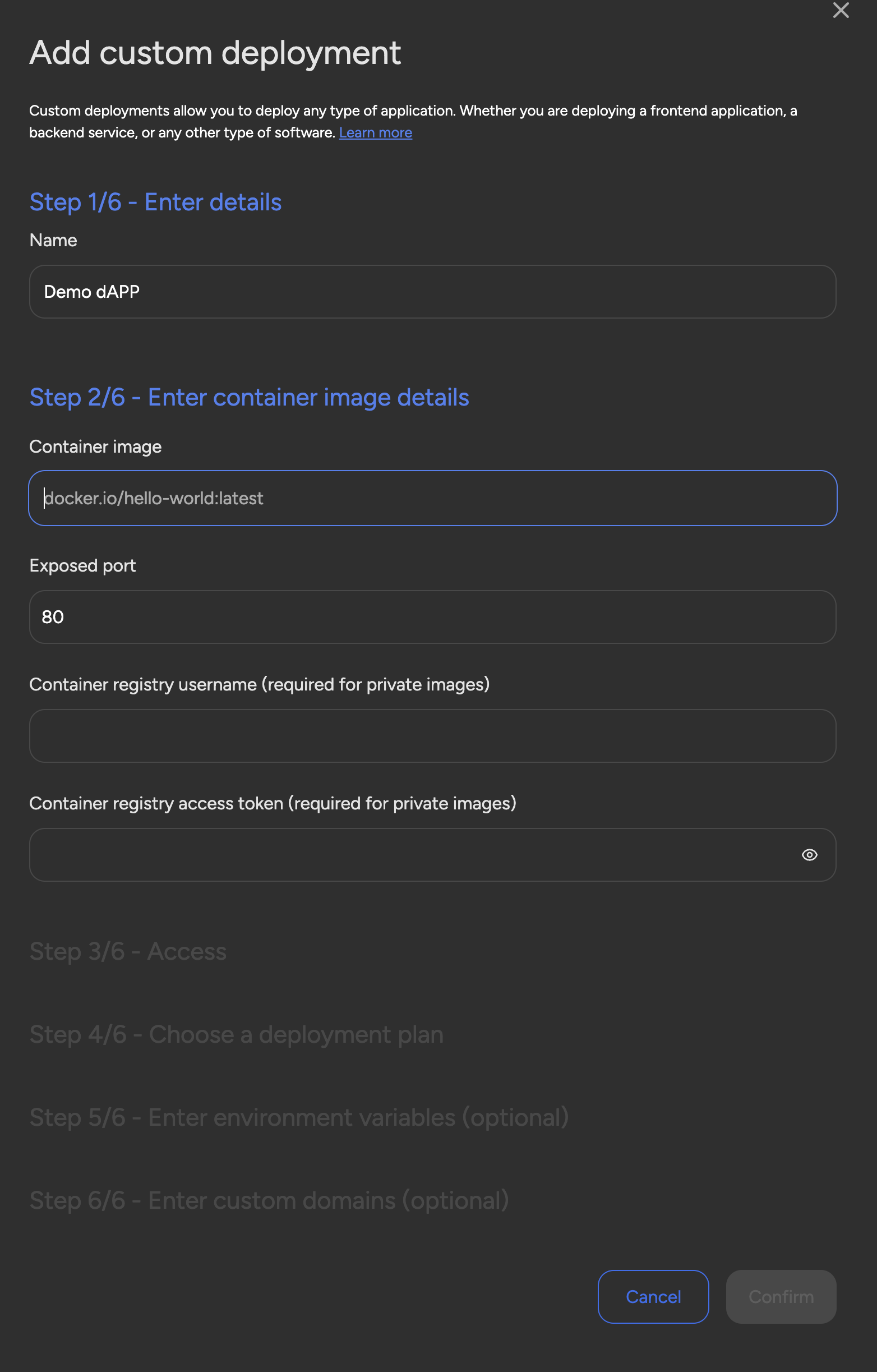The height and width of the screenshot is (1372, 877).
Task: Click the Step 1/6 Enter details heading
Action: pos(155,202)
